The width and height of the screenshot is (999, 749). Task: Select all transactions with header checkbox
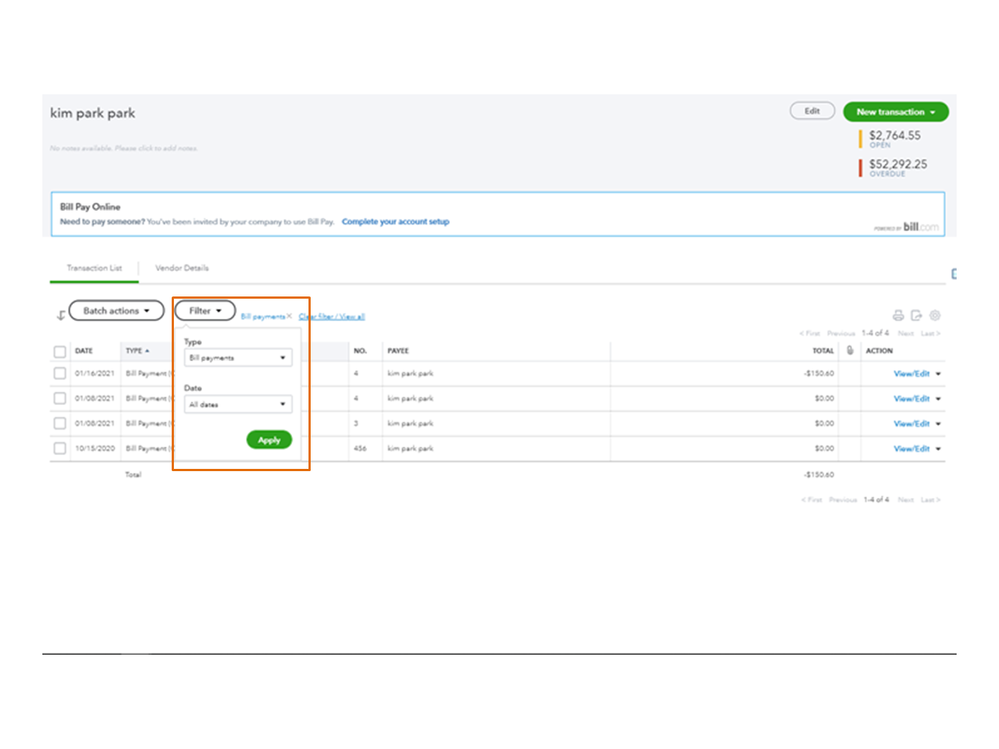[x=60, y=352]
